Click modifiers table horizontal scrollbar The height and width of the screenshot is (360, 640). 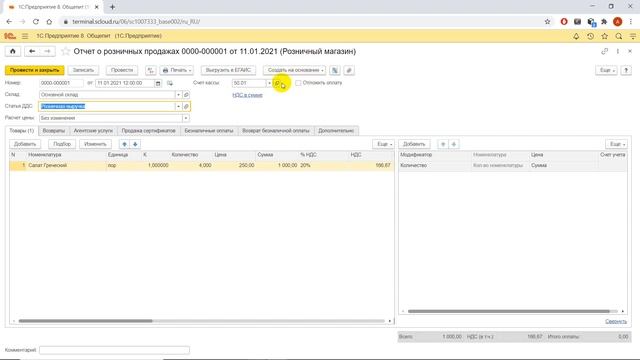click(509, 311)
